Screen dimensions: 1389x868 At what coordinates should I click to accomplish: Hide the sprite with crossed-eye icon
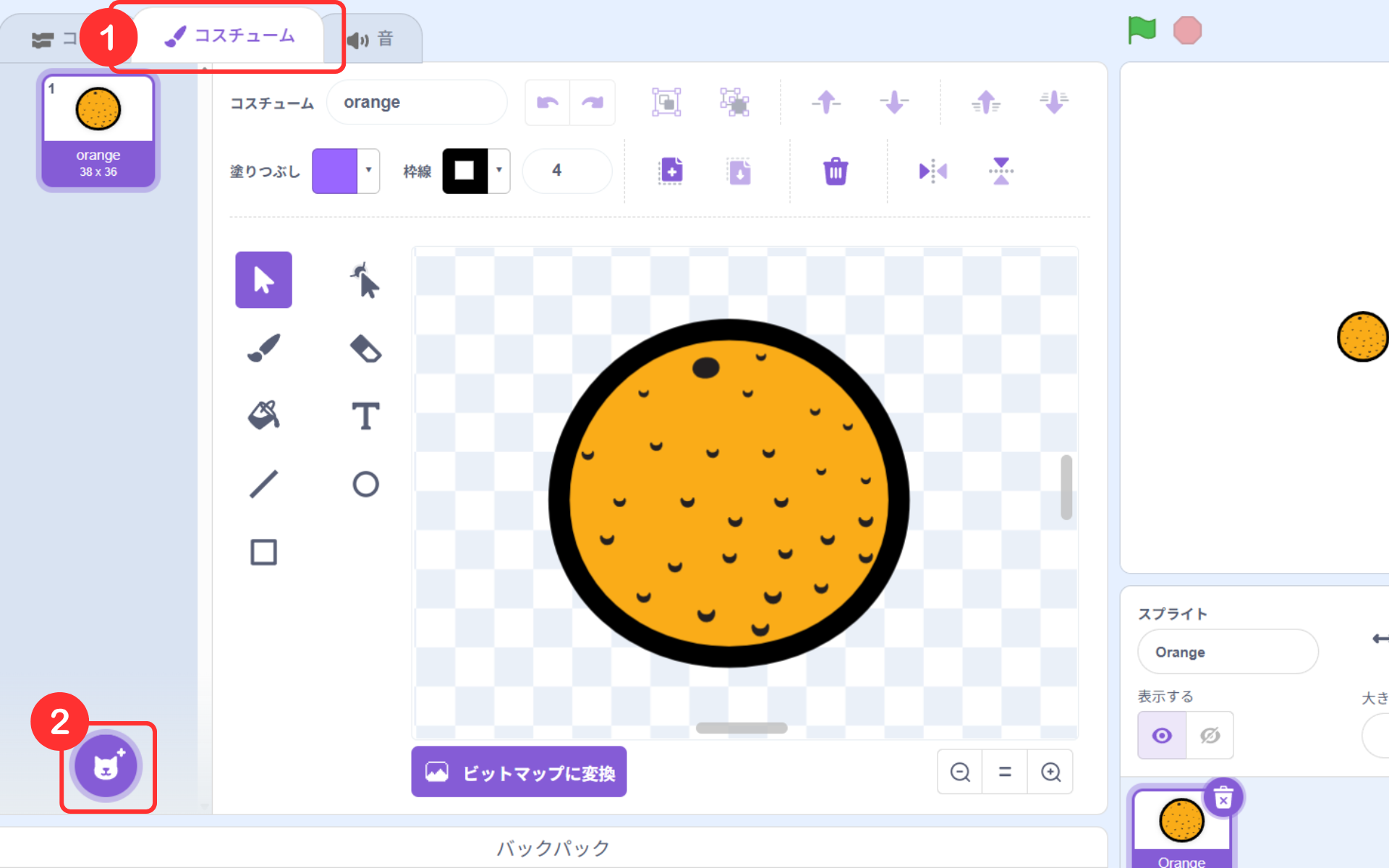1210,736
